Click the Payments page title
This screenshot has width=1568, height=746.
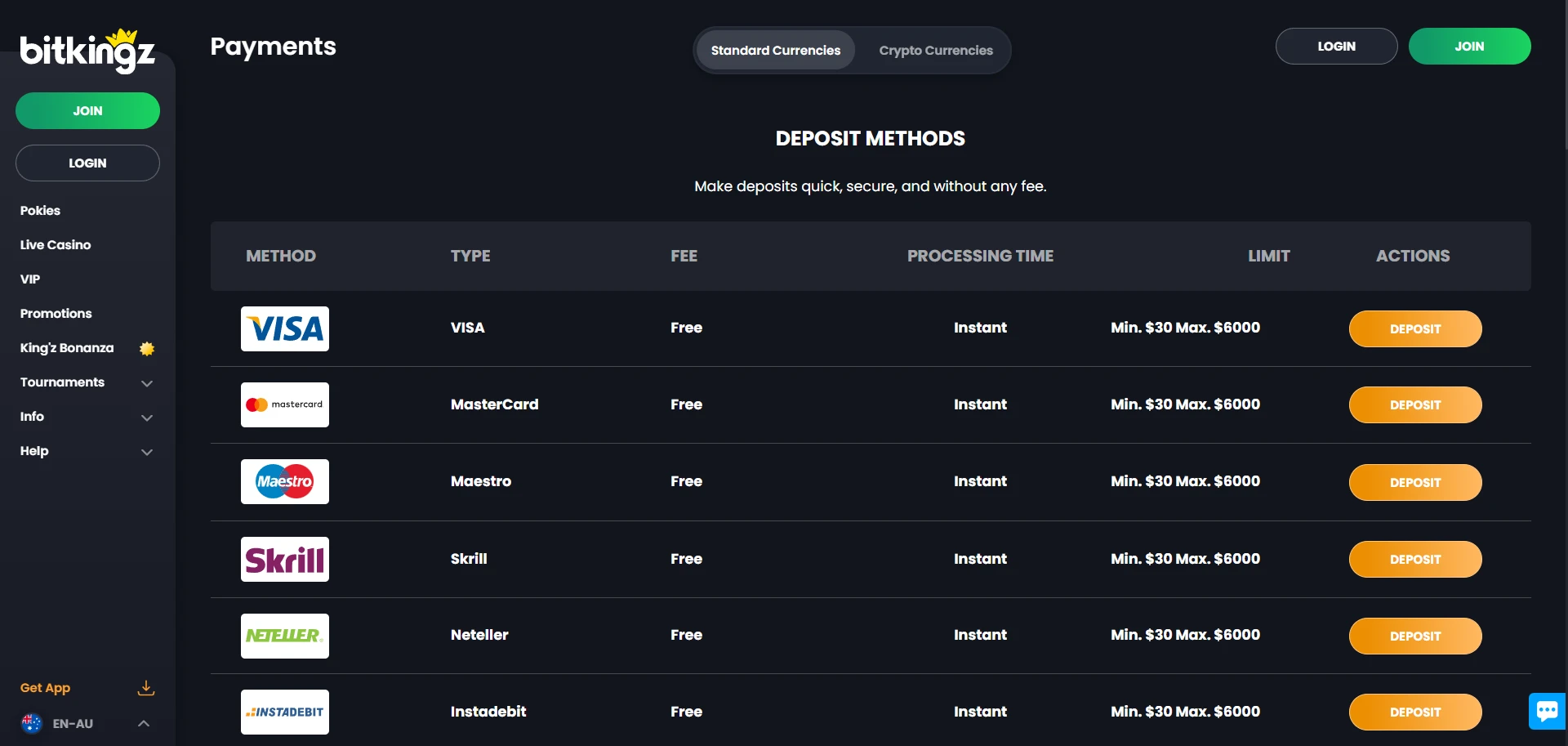[x=273, y=47]
